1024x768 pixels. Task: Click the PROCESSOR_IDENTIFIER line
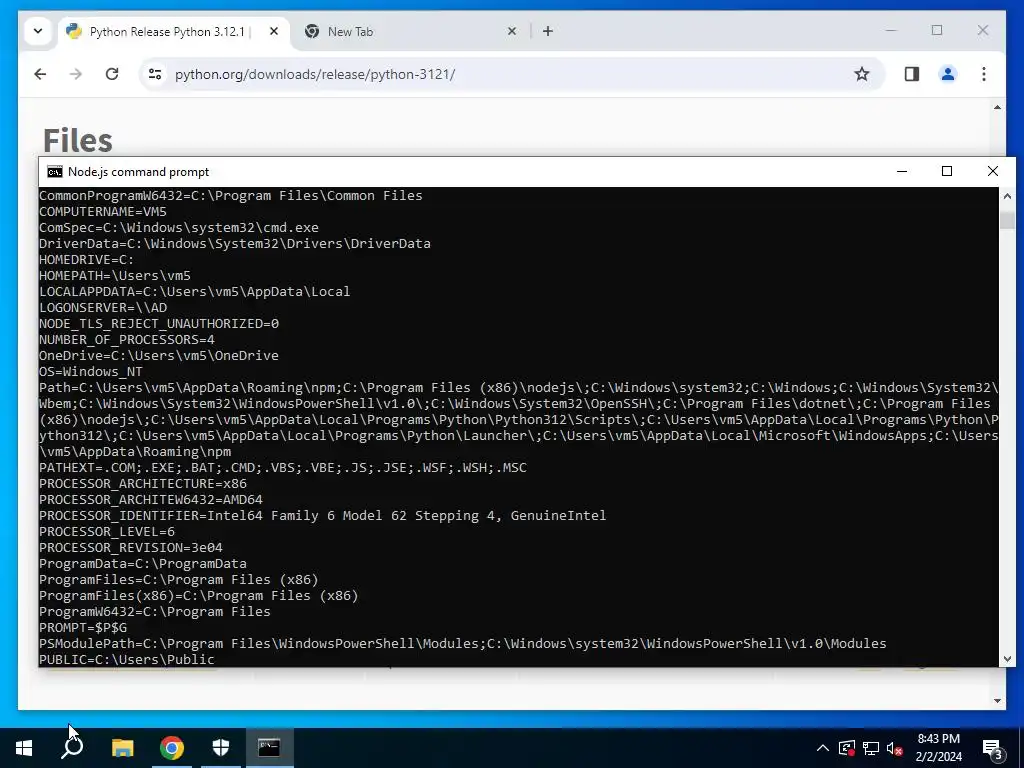(x=323, y=515)
